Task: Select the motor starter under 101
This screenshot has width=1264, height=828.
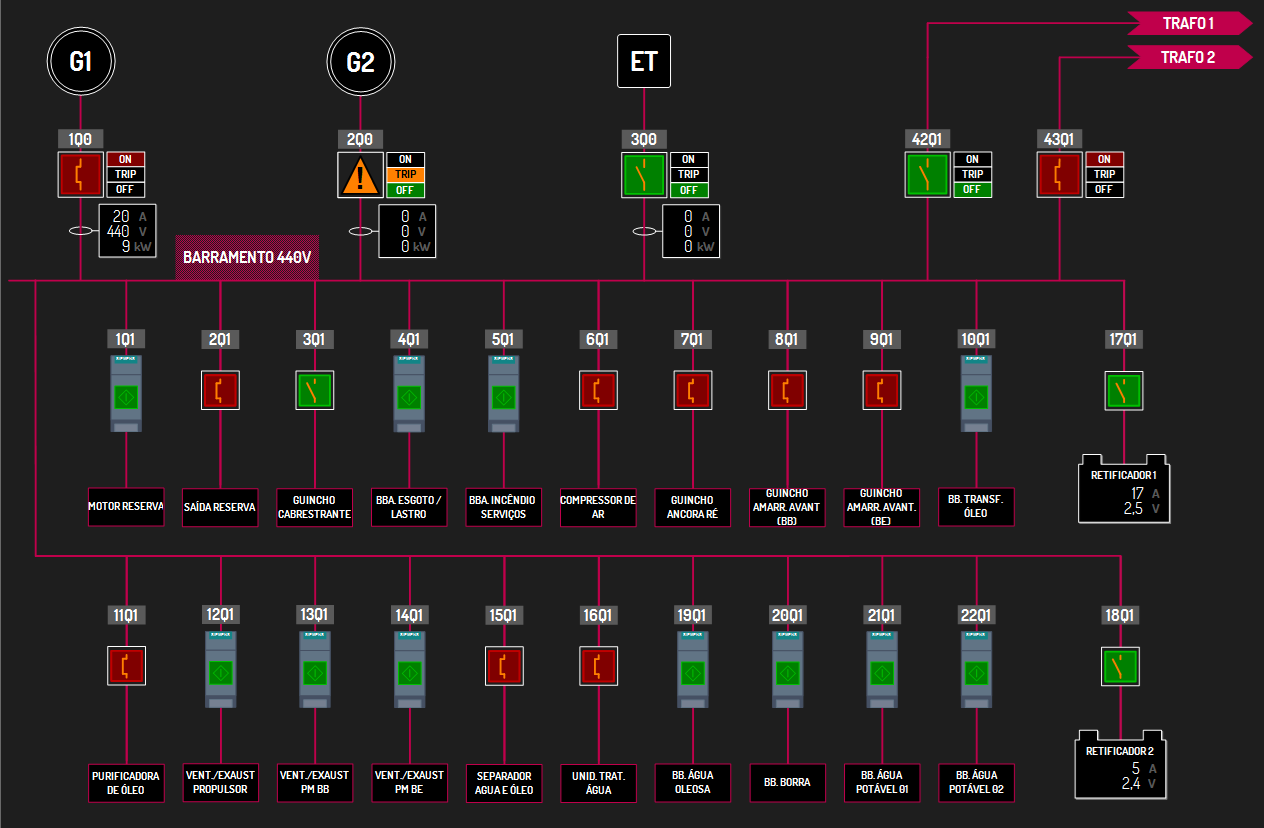Action: point(126,395)
